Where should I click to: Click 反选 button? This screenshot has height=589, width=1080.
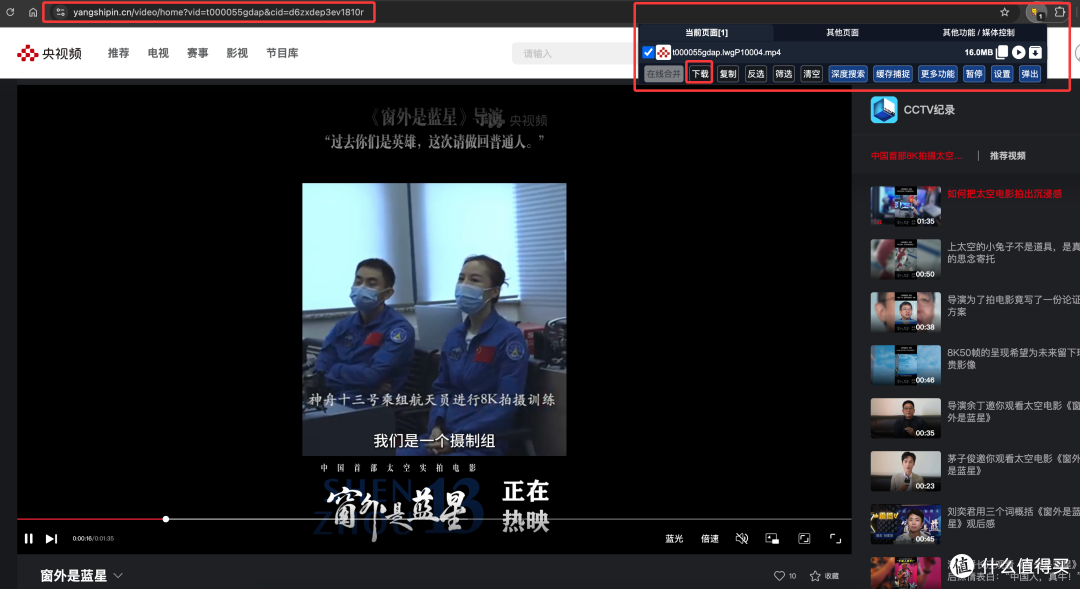(x=756, y=74)
